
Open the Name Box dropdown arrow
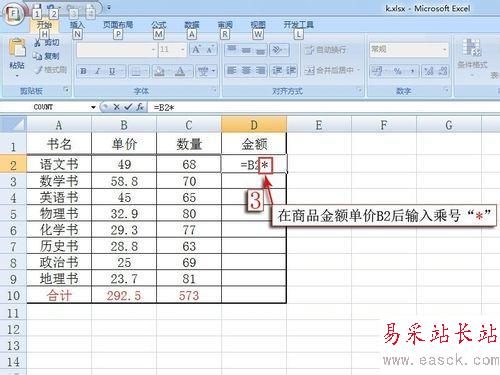93,107
